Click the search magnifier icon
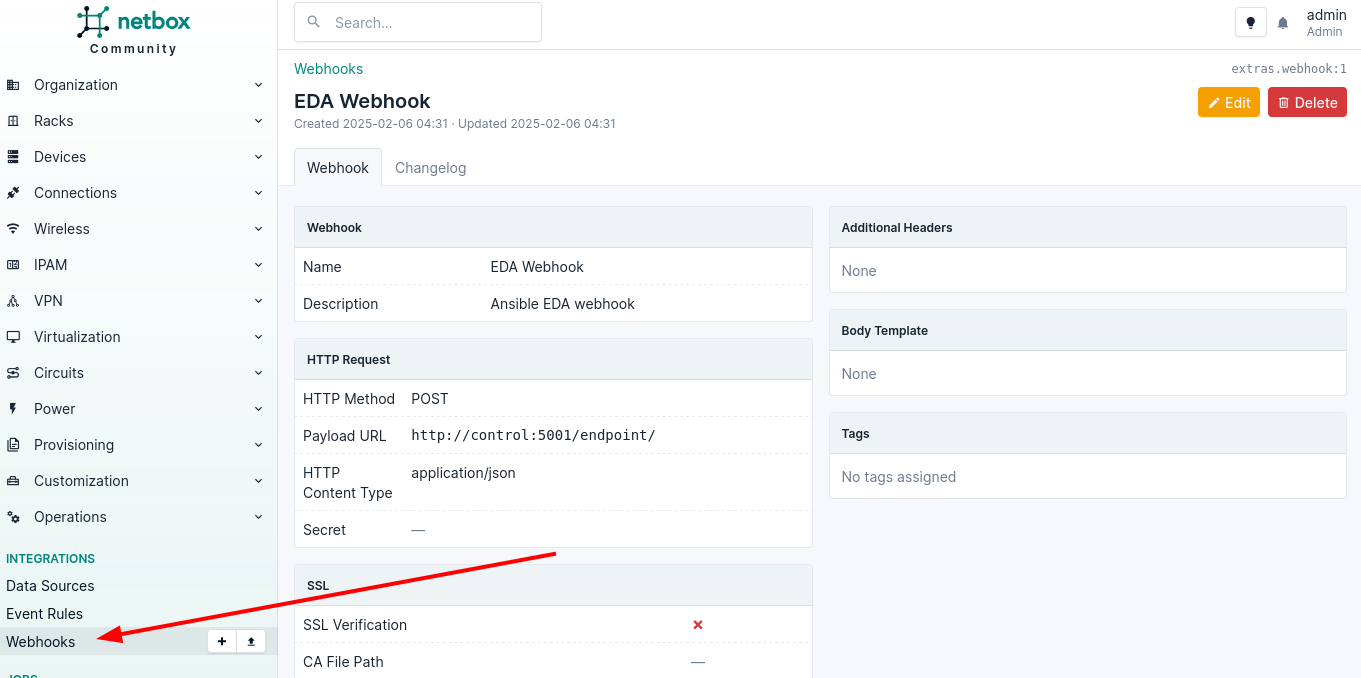 [314, 22]
